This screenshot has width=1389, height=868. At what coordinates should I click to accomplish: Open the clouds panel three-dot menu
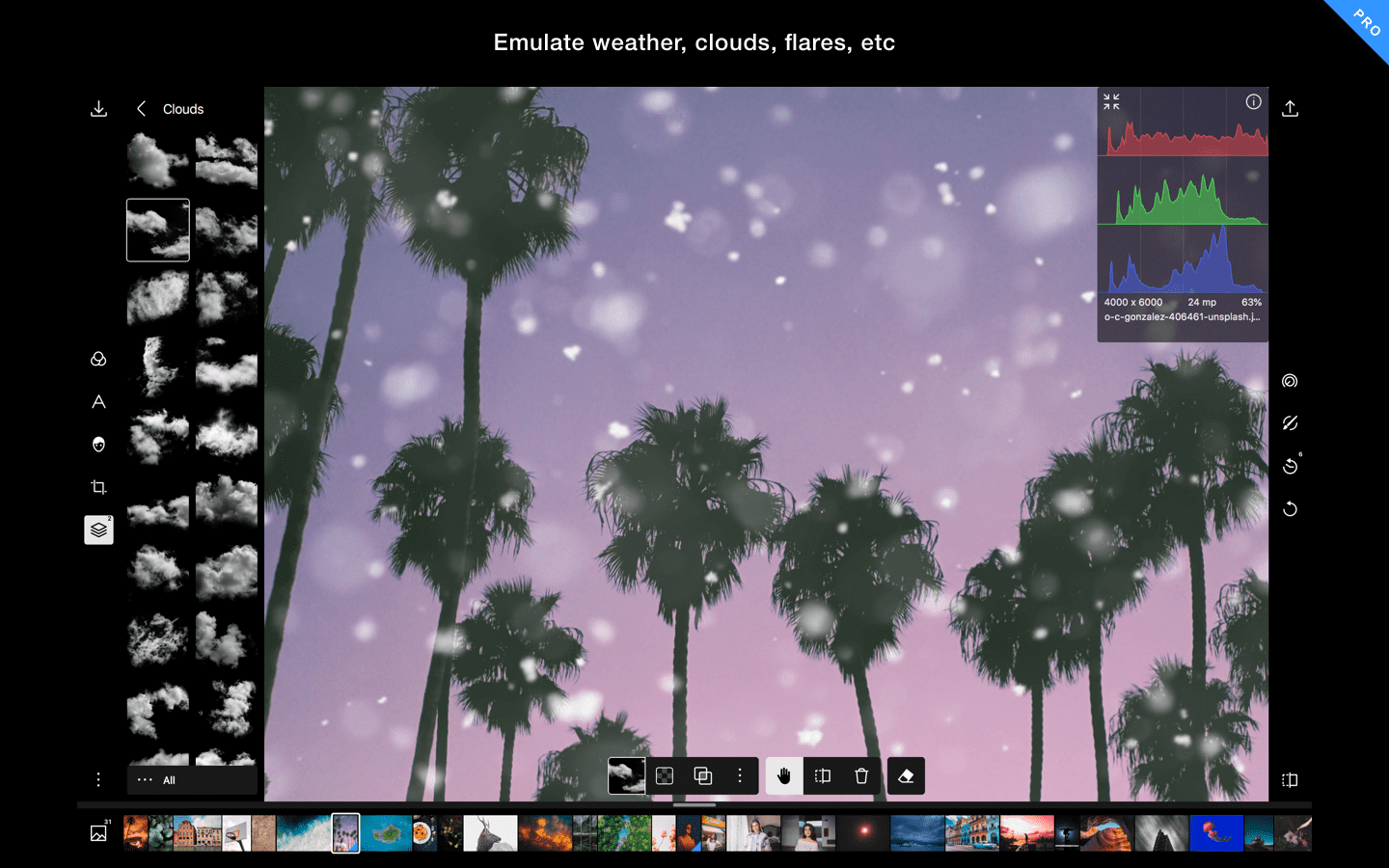click(98, 779)
